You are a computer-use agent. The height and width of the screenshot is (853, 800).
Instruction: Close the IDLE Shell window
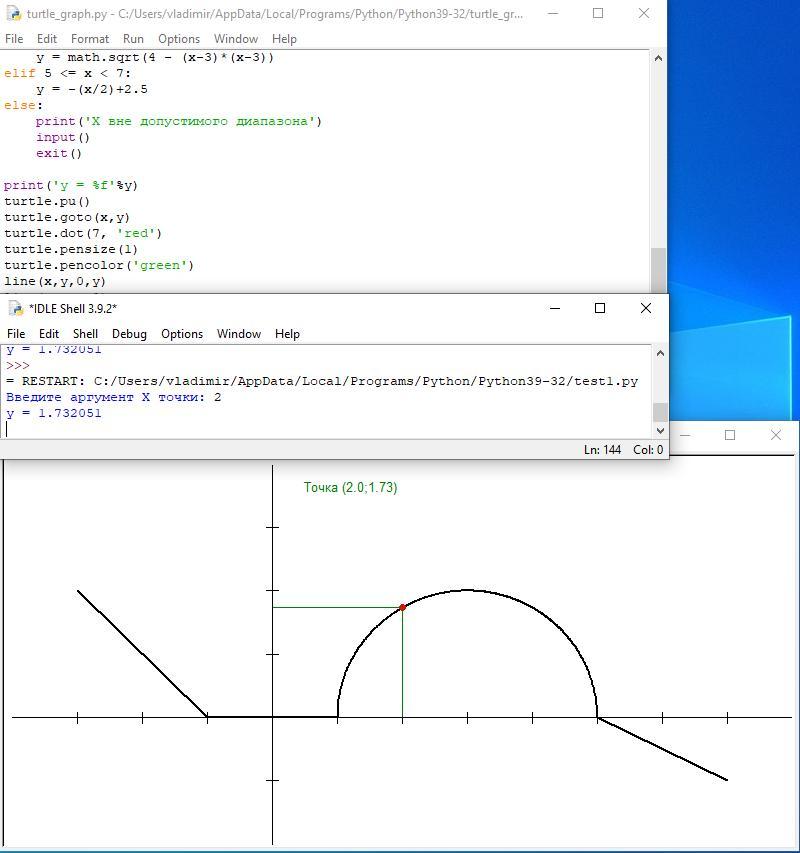pyautogui.click(x=646, y=308)
